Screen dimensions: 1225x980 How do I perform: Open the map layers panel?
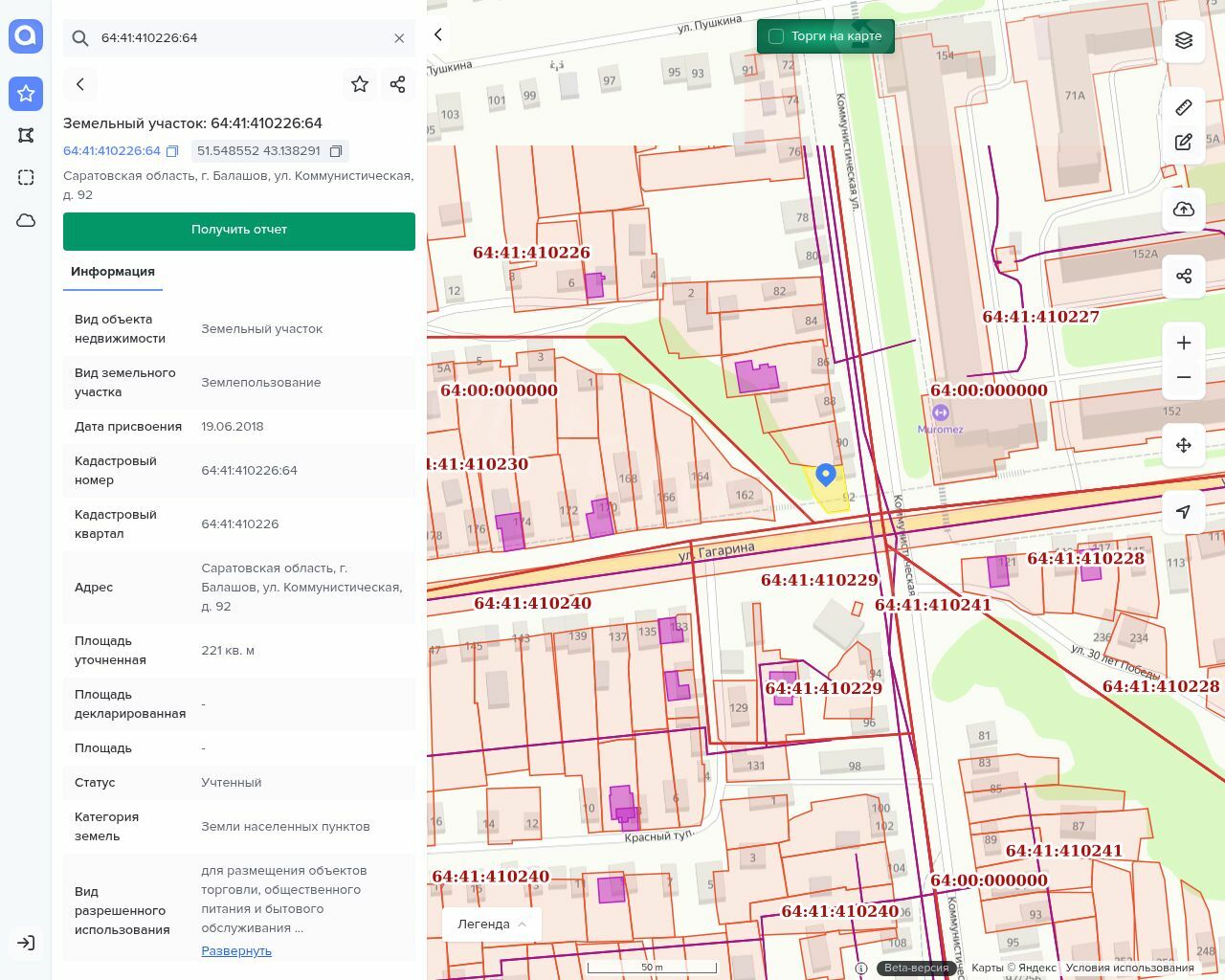[1184, 39]
